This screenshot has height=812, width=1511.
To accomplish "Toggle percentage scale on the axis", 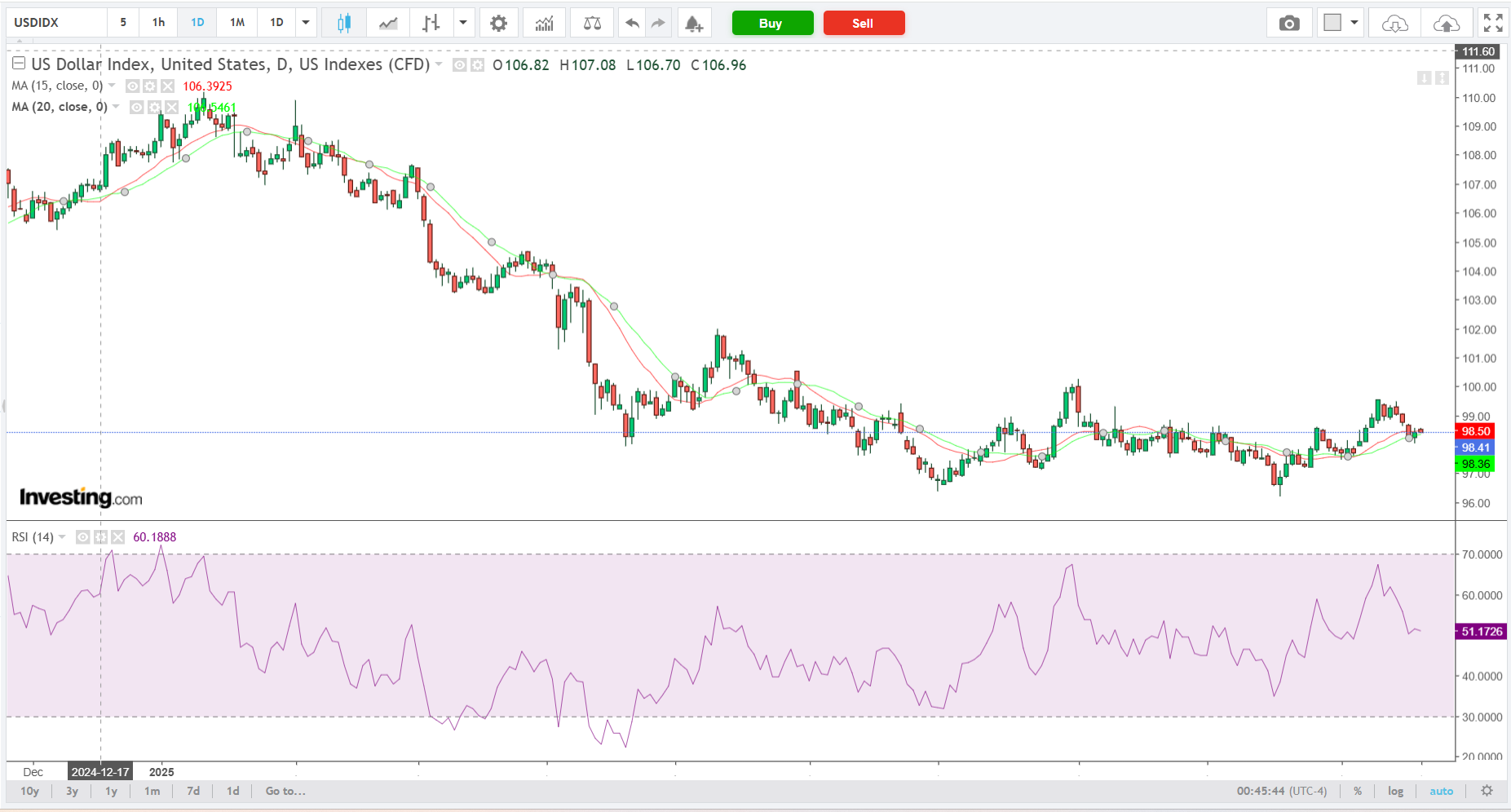I will pyautogui.click(x=1358, y=791).
